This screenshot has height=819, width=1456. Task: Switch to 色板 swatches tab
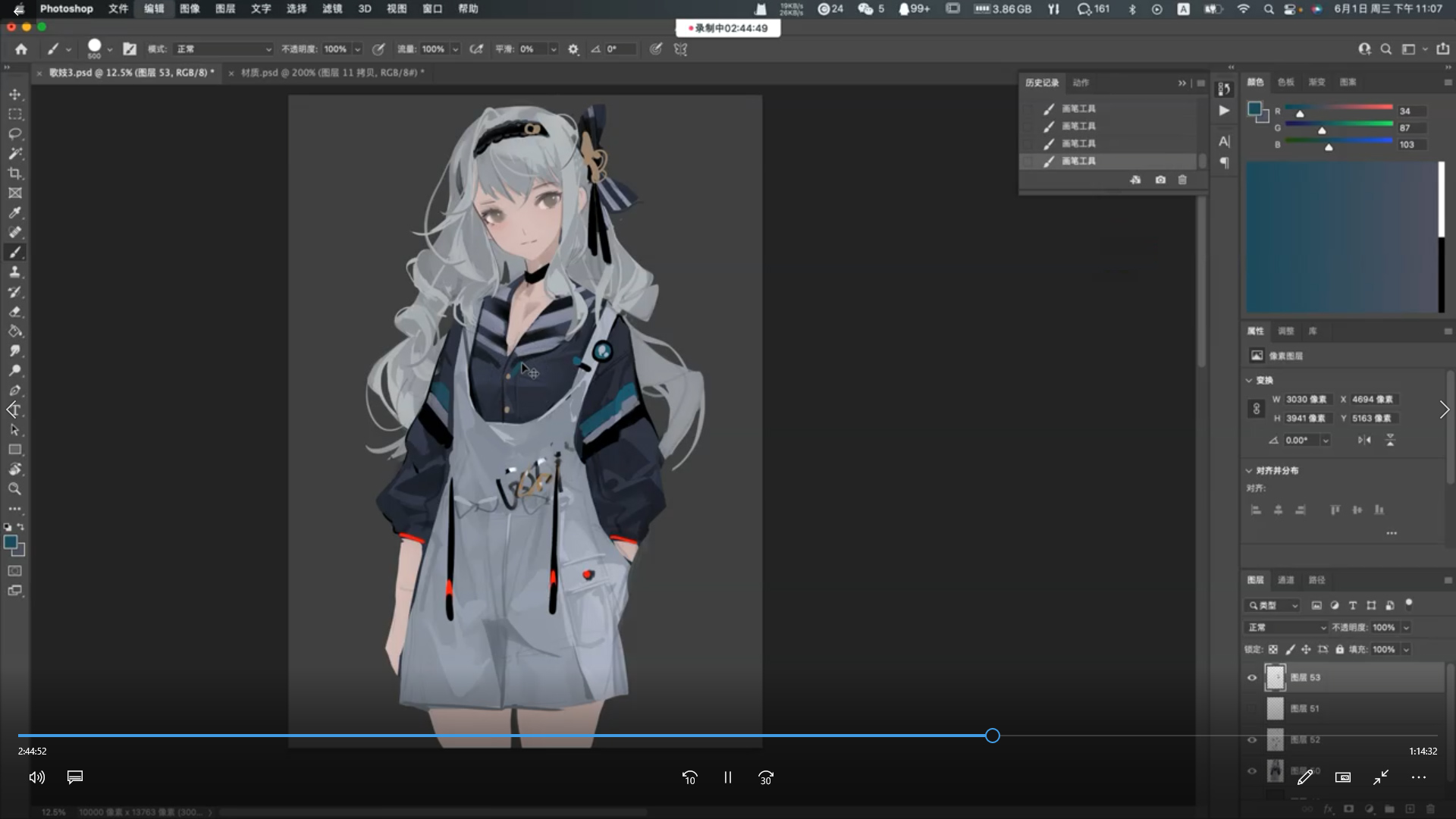1286,82
